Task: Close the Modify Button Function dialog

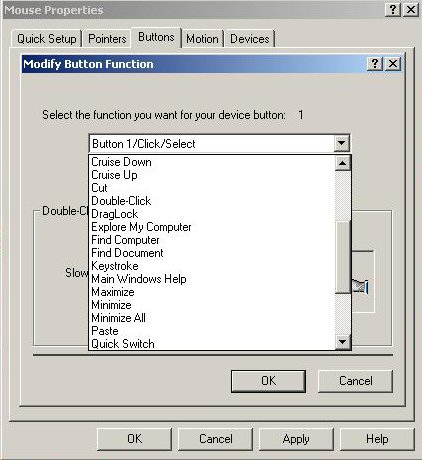Action: pos(393,63)
